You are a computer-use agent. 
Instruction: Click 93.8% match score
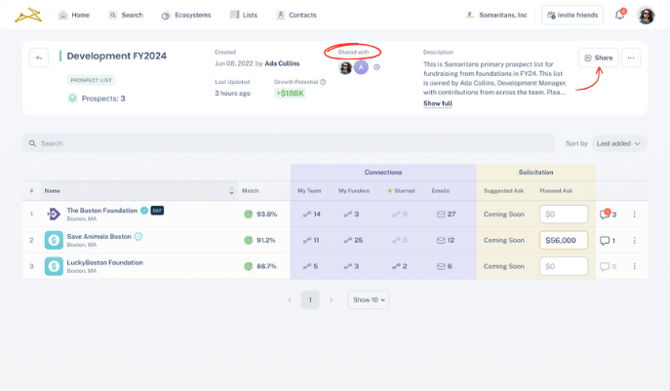coord(261,214)
